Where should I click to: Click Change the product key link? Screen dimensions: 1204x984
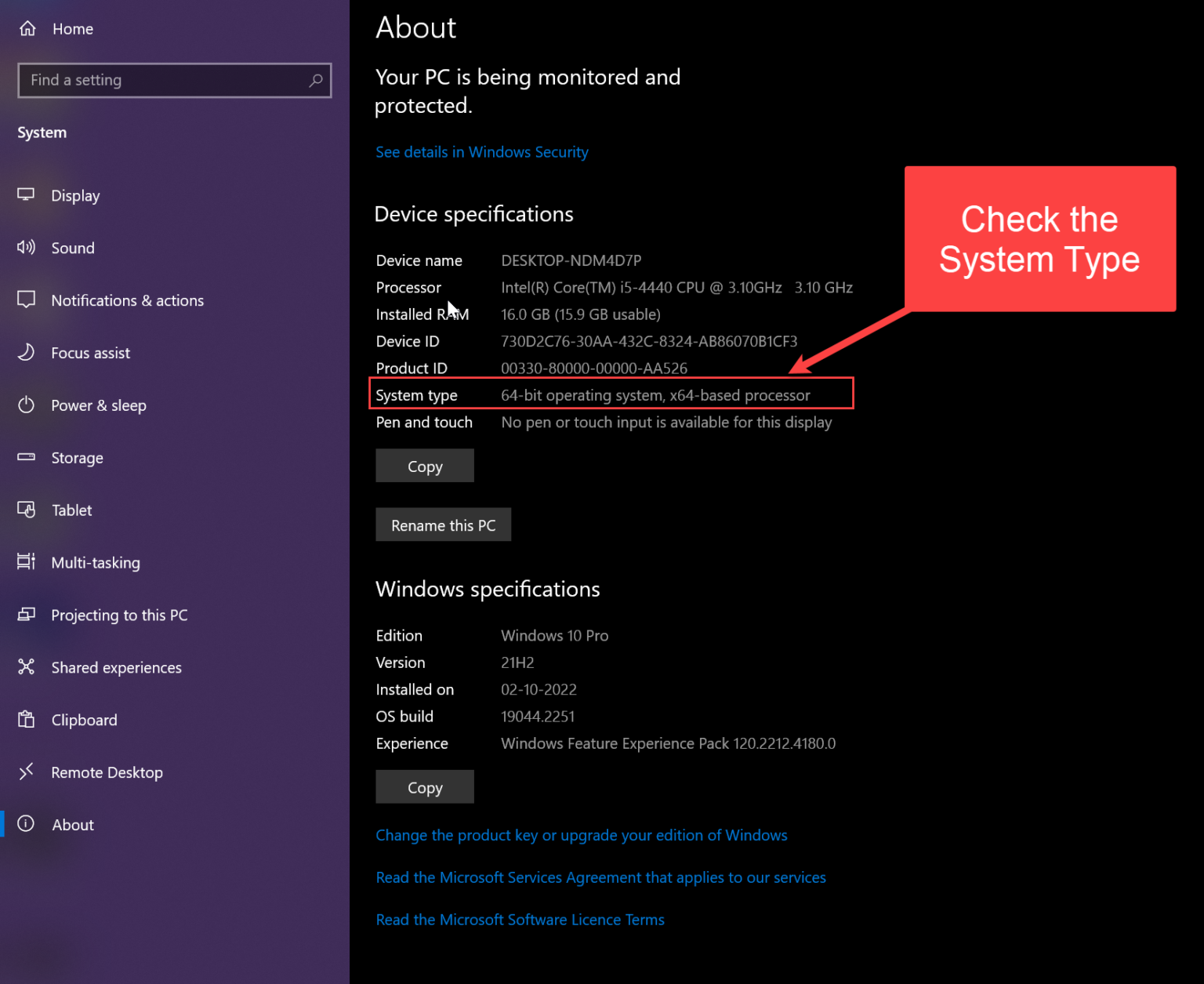pyautogui.click(x=581, y=835)
